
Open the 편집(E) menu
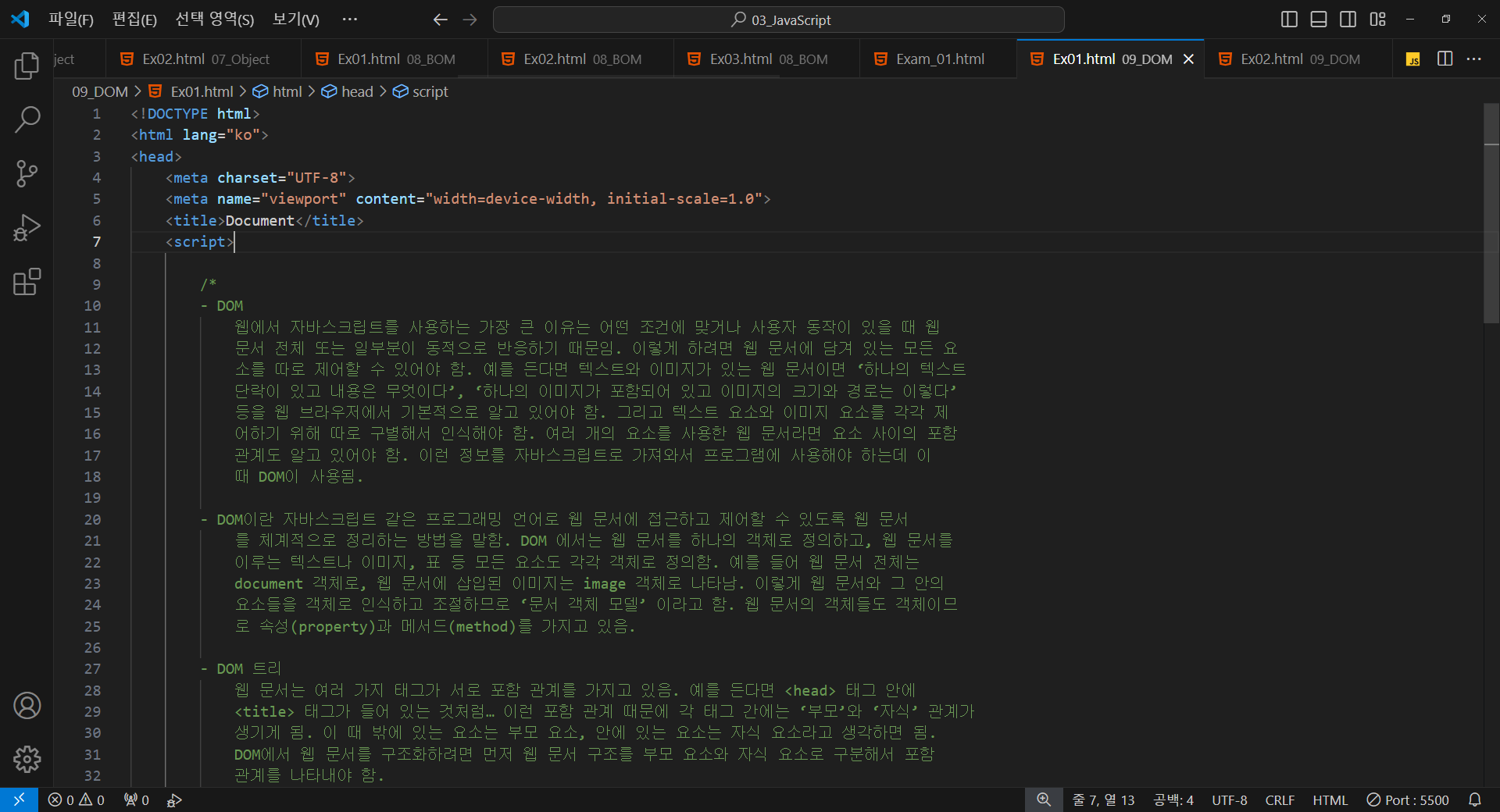(x=134, y=20)
